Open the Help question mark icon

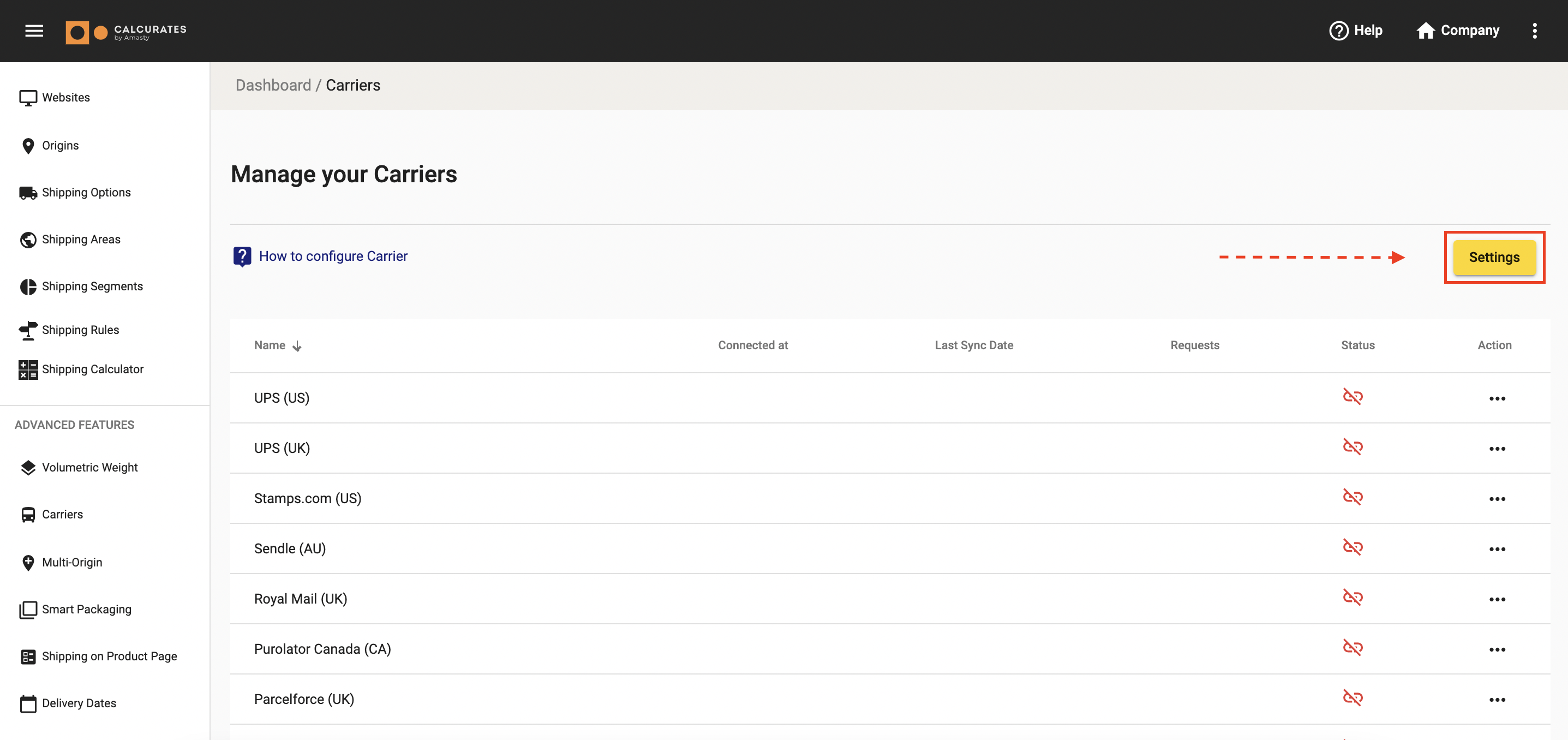pos(1338,31)
